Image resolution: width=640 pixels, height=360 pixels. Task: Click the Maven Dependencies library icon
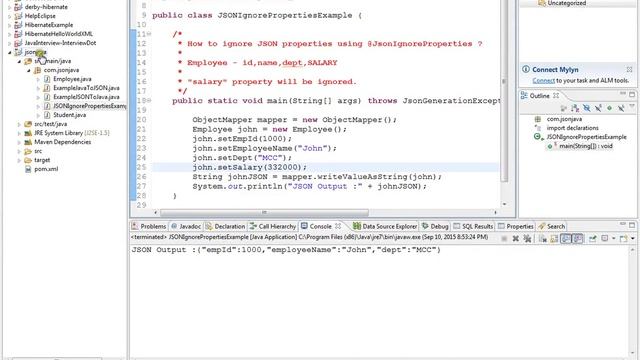coord(28,142)
